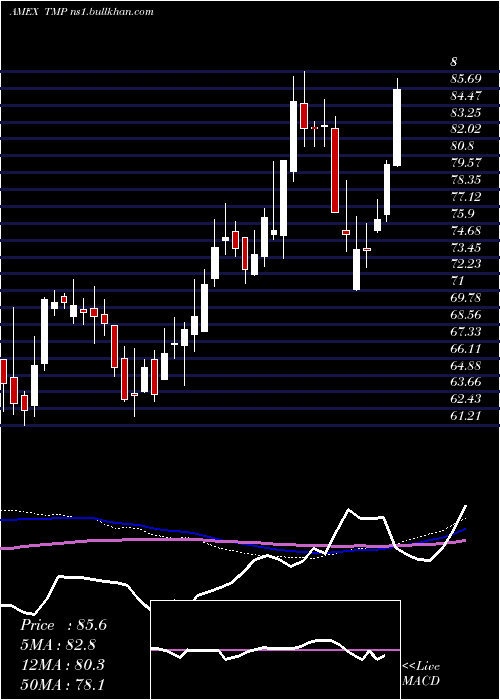Click the pink signal line in MACD inset
This screenshot has height=700, width=500.
tap(275, 650)
